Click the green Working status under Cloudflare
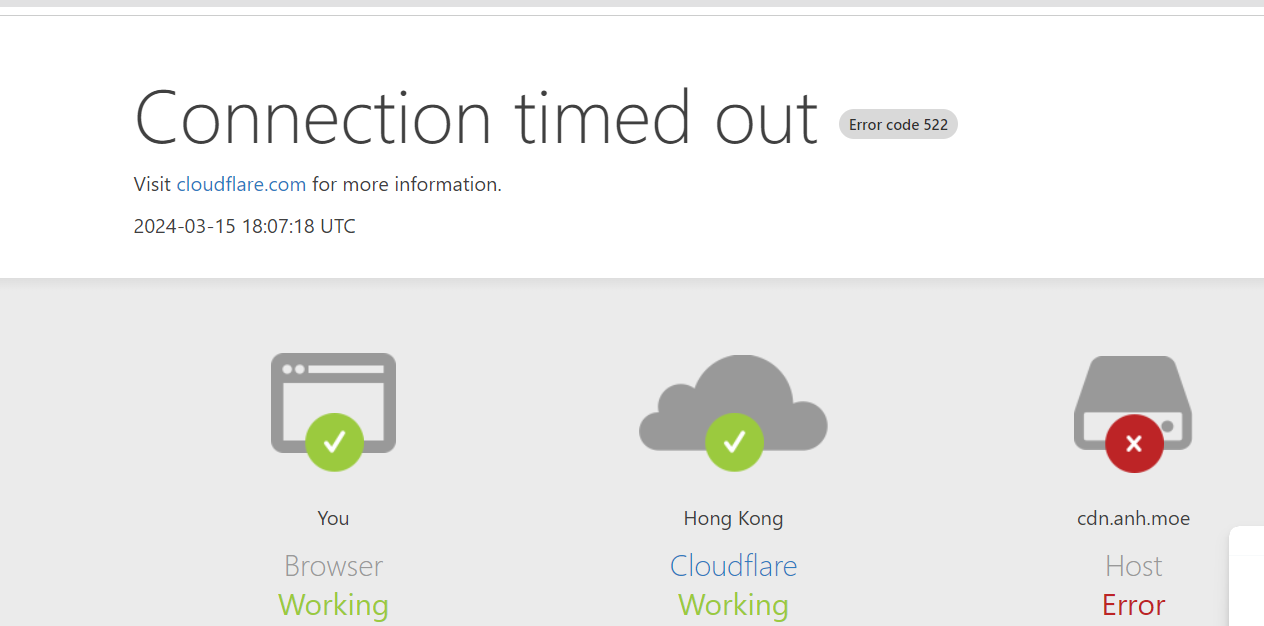This screenshot has width=1264, height=626. 733,605
